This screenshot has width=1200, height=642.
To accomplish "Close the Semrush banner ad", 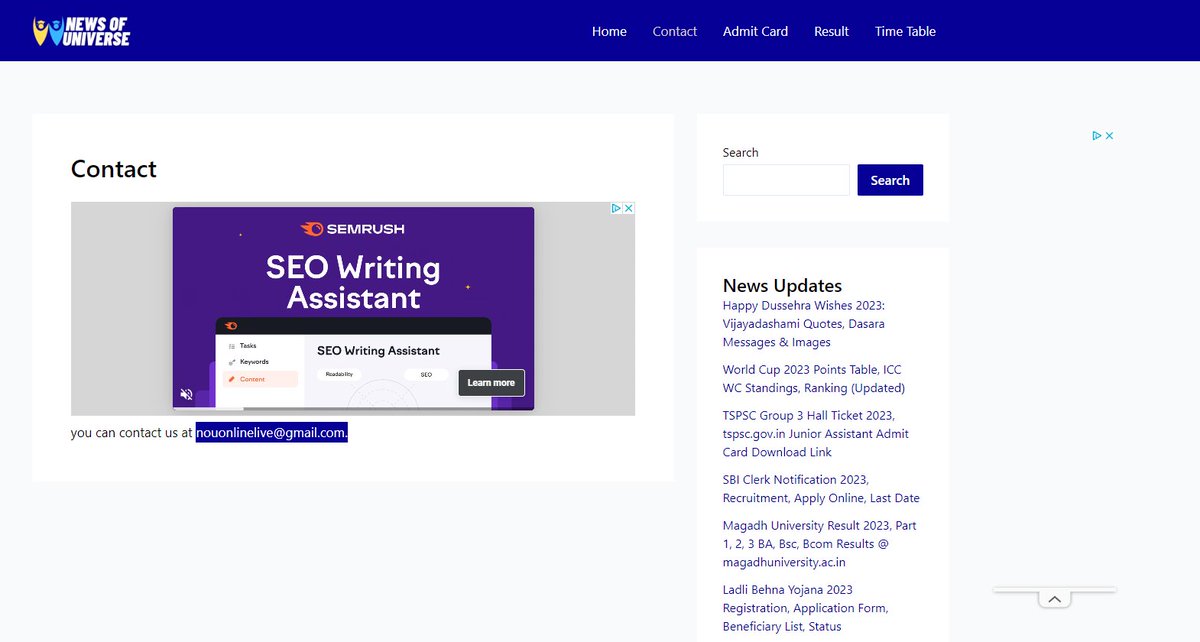I will pyautogui.click(x=629, y=208).
